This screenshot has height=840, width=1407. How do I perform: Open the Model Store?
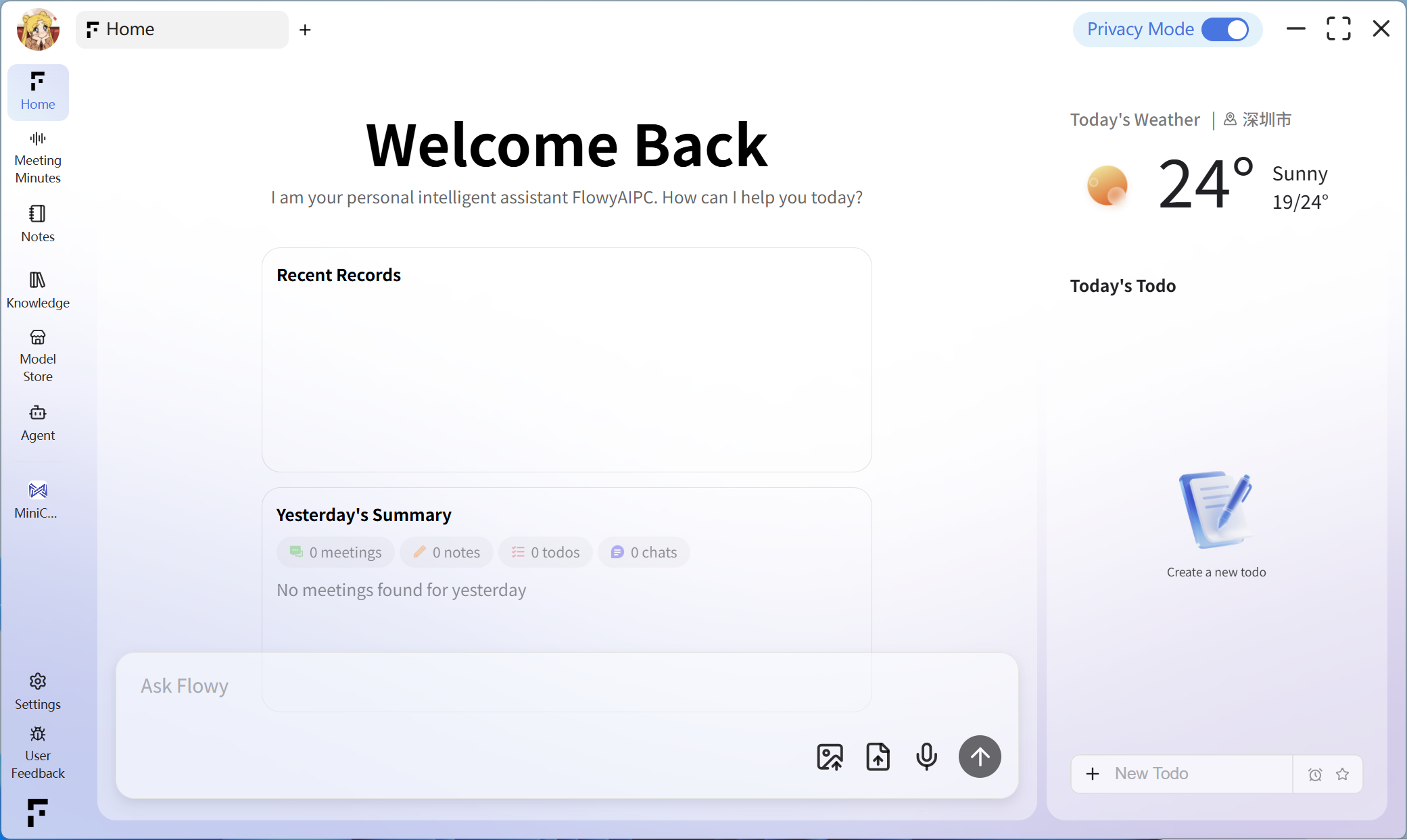[x=38, y=356]
